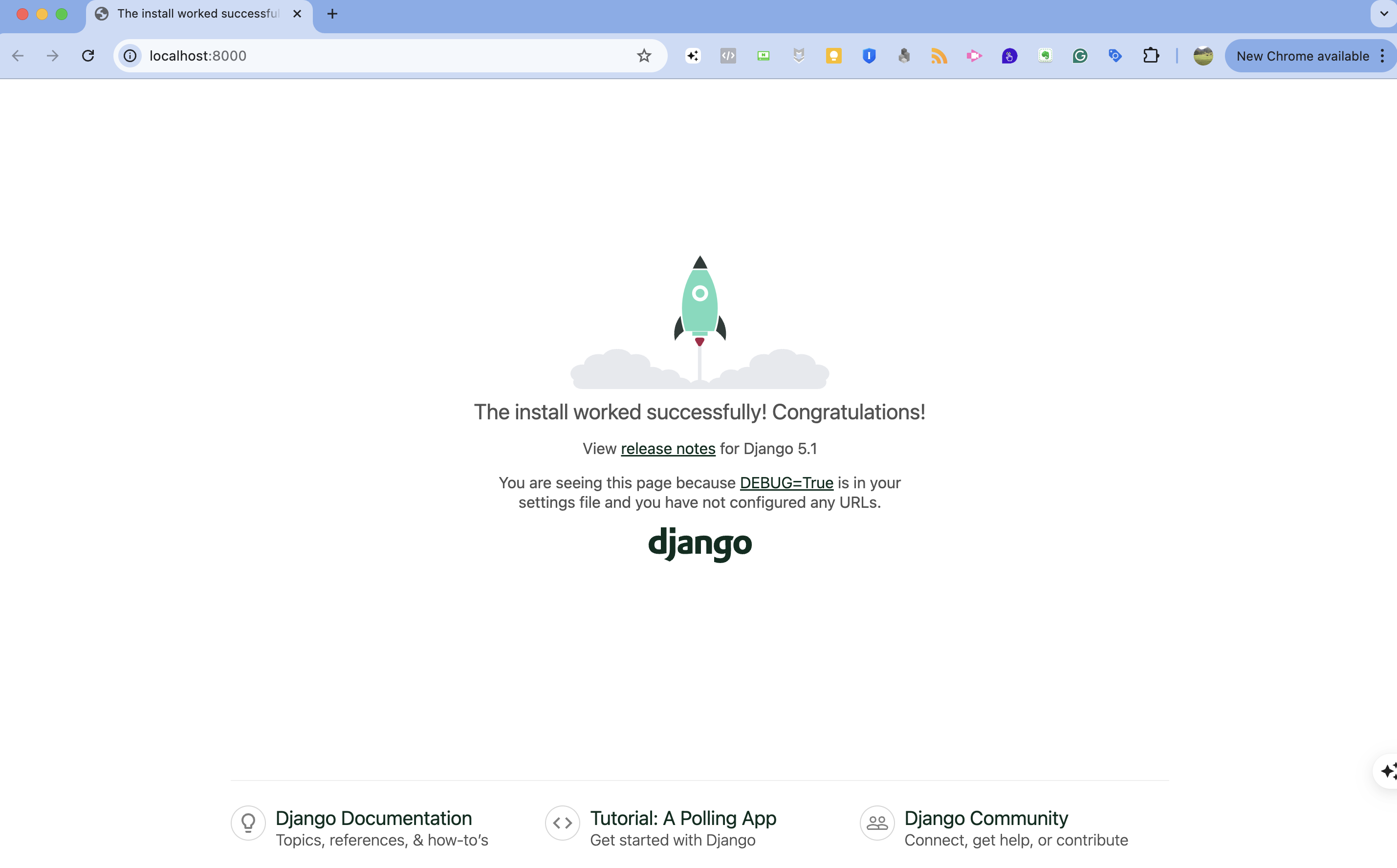Image resolution: width=1397 pixels, height=868 pixels.
Task: Go back using the browser back arrow
Action: [18, 56]
